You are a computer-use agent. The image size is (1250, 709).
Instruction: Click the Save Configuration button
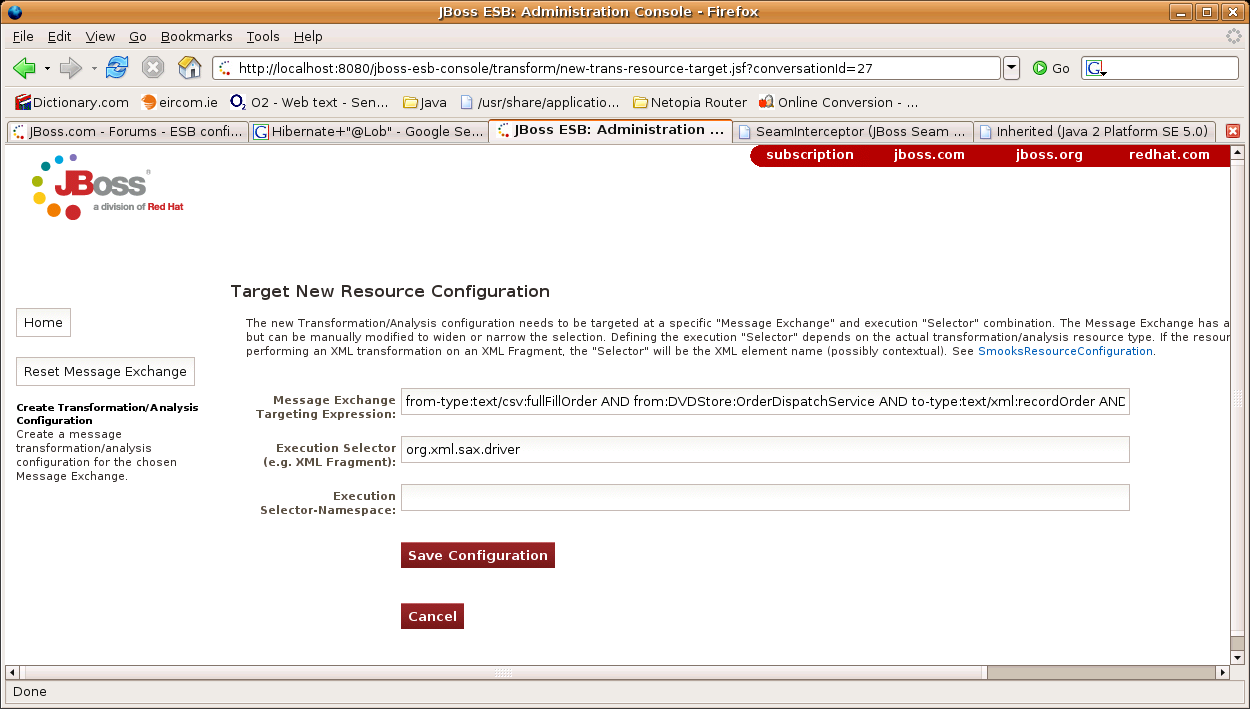[478, 555]
